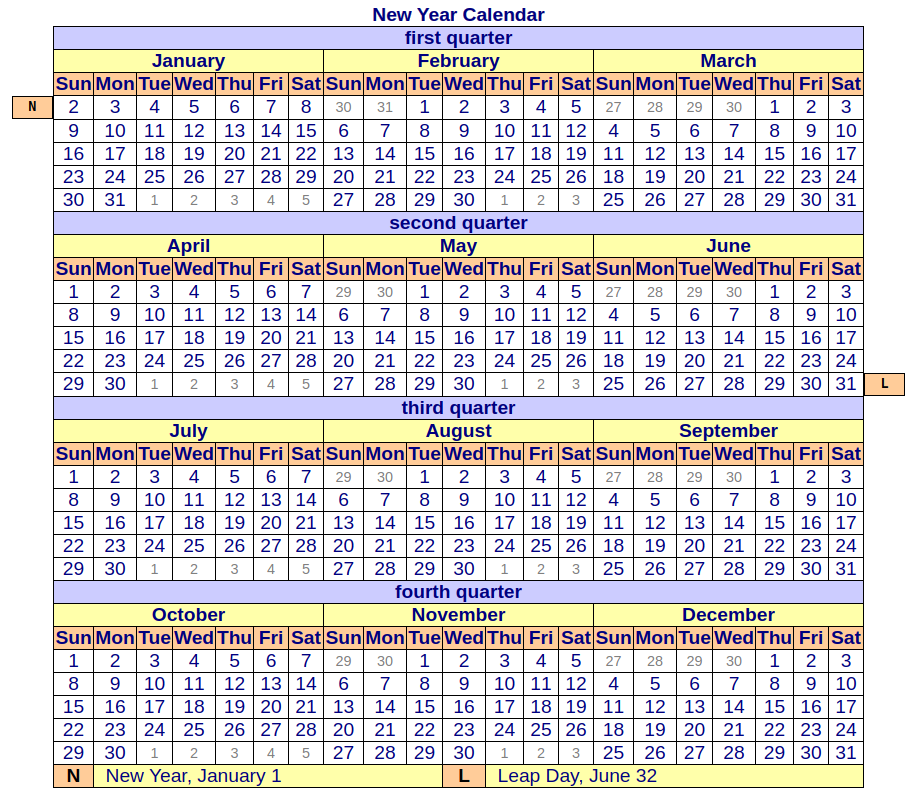This screenshot has height=804, width=918.
Task: Click the L marker beside June 31
Action: (885, 384)
